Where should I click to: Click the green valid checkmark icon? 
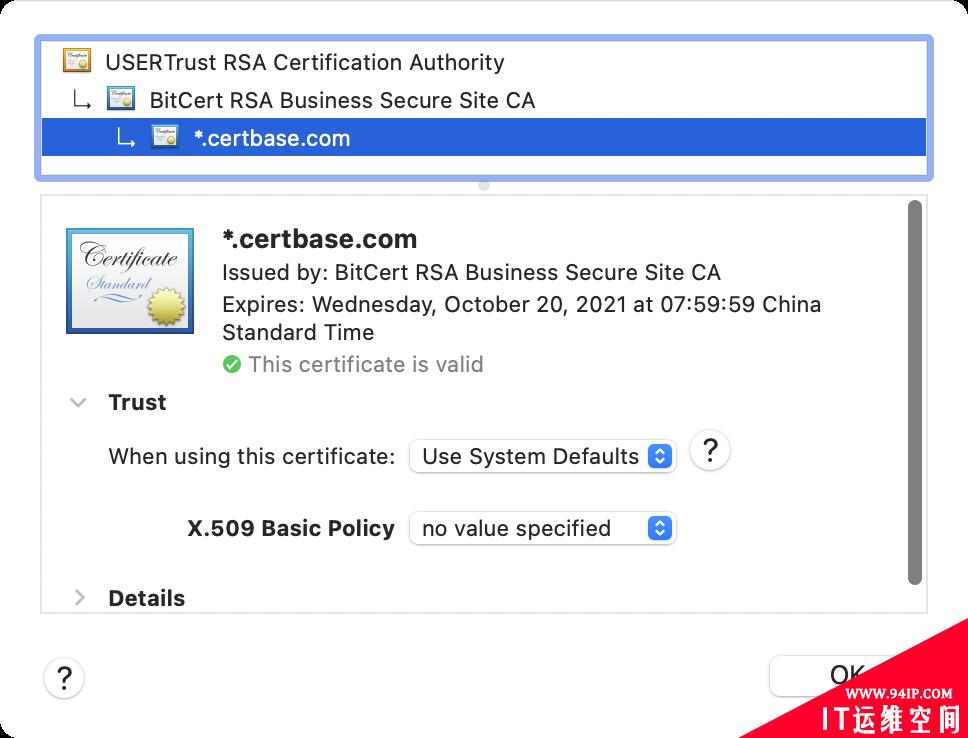pyautogui.click(x=232, y=364)
